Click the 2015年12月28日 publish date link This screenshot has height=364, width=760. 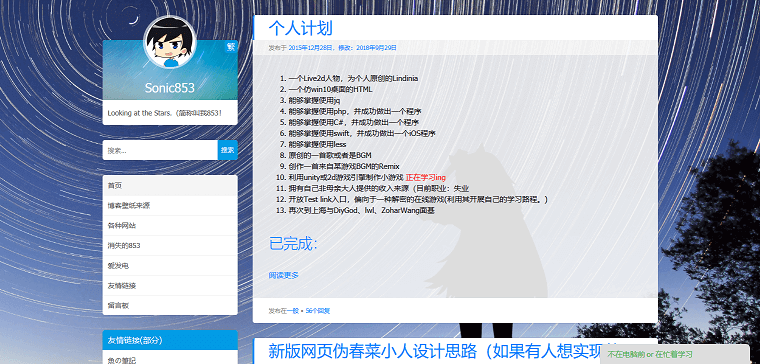[311, 47]
